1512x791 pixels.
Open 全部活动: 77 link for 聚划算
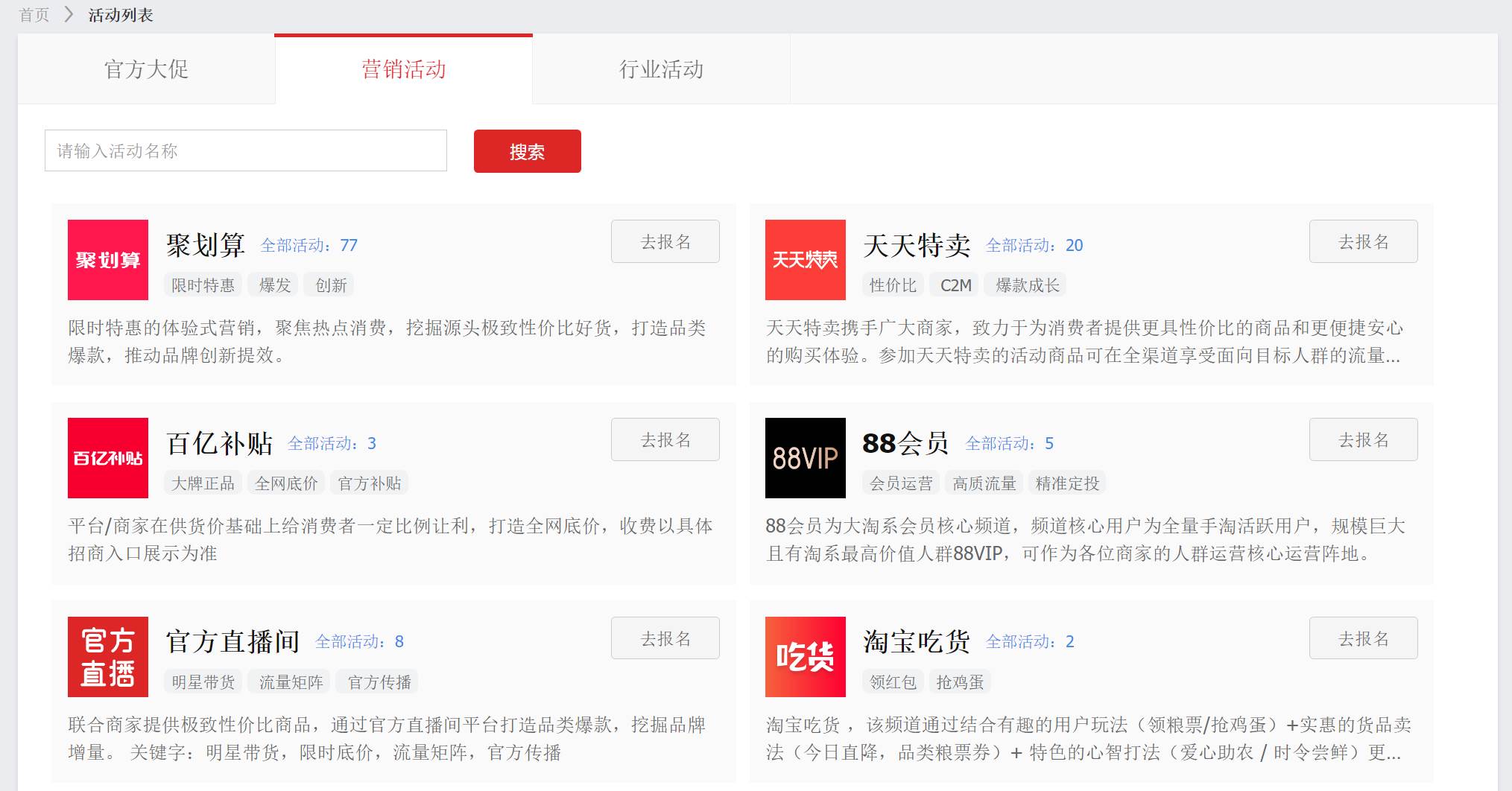click(x=309, y=245)
